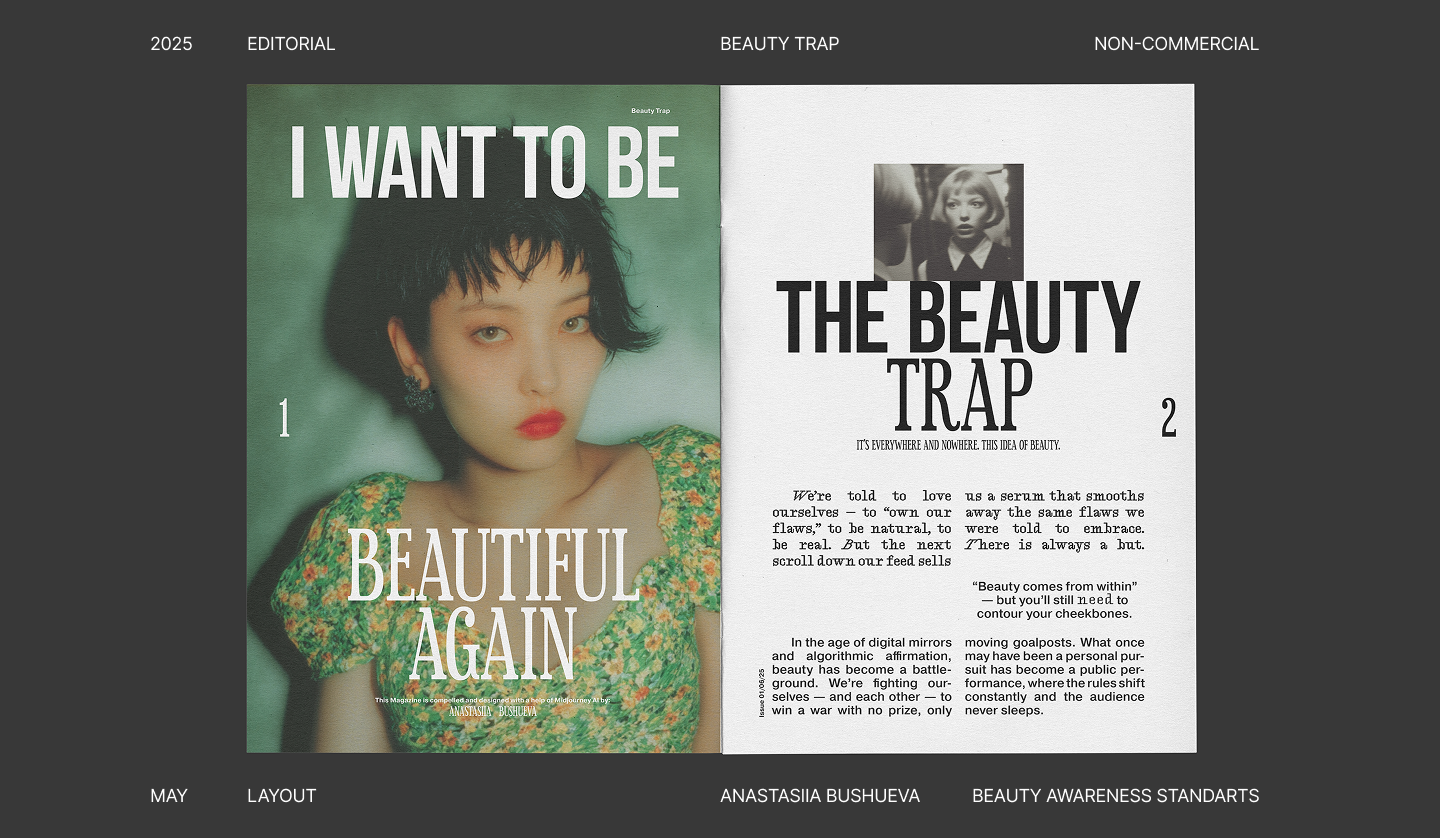Click the ANASTASIIA BUSHUEVA credit on cover

point(492,712)
